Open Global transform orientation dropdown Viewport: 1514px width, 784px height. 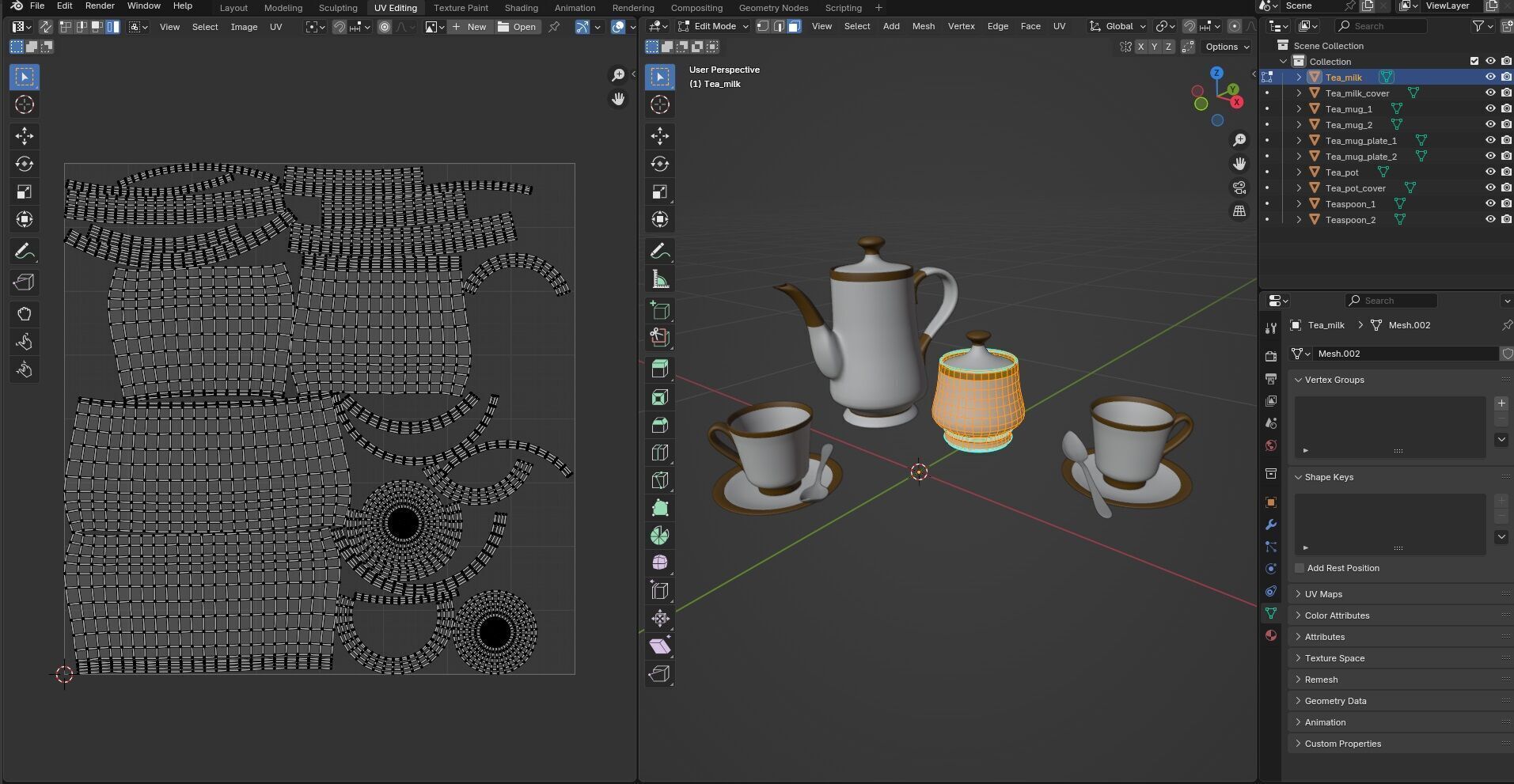coord(1117,26)
